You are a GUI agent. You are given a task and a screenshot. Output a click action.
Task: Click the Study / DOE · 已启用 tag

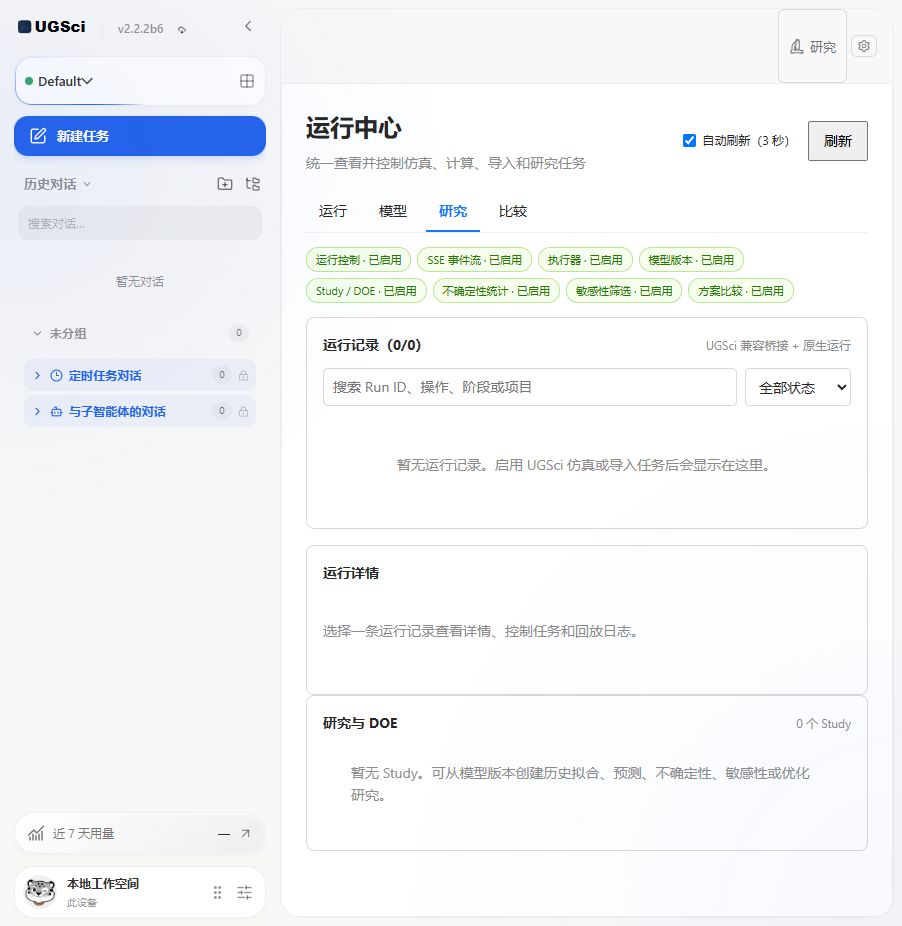[x=366, y=291]
